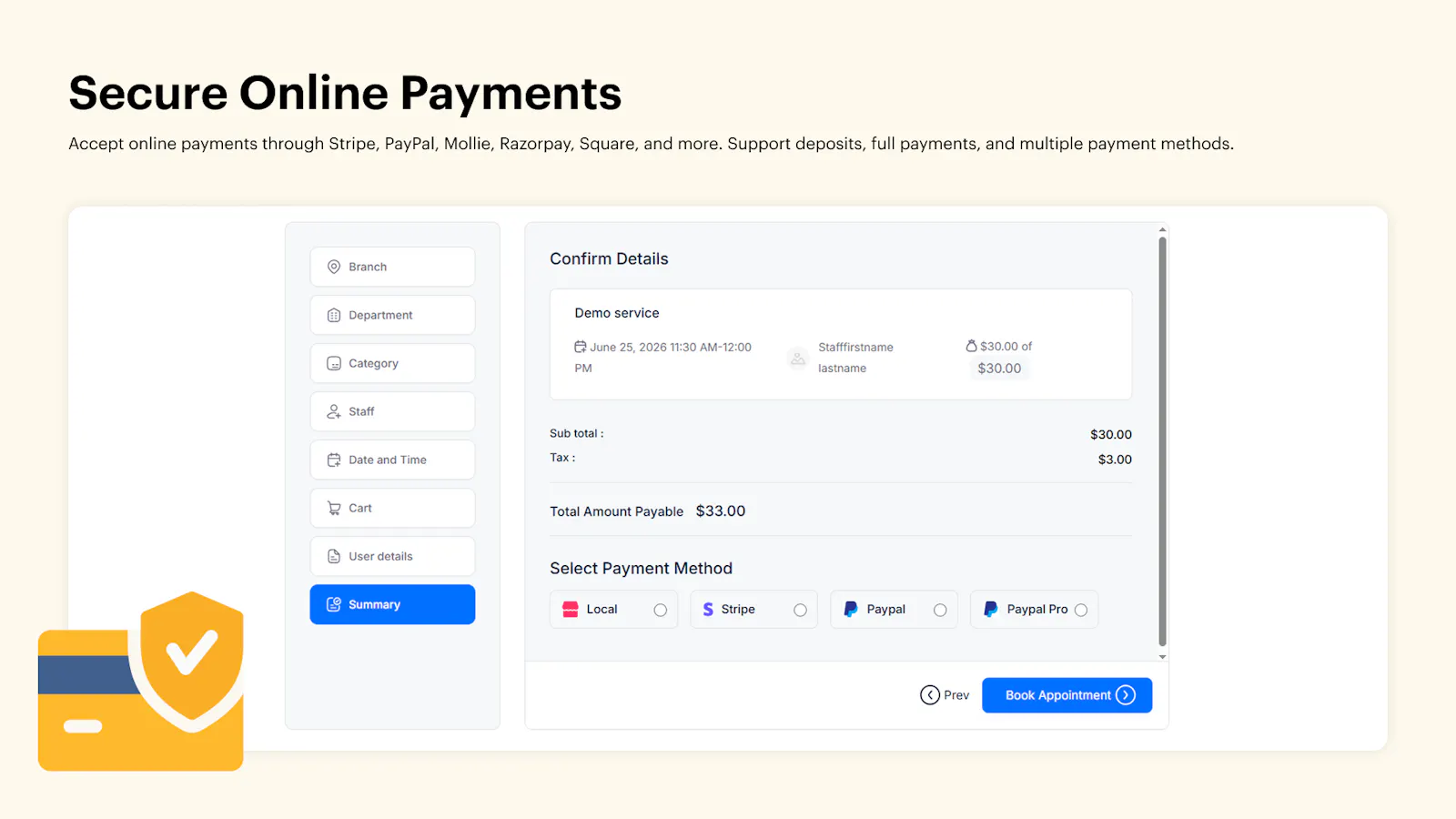Click the money bag price icon
This screenshot has width=1456, height=819.
971,346
